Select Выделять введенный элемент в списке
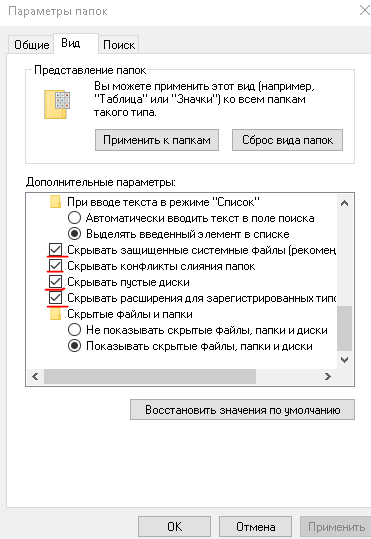The image size is (371, 539). [x=74, y=234]
